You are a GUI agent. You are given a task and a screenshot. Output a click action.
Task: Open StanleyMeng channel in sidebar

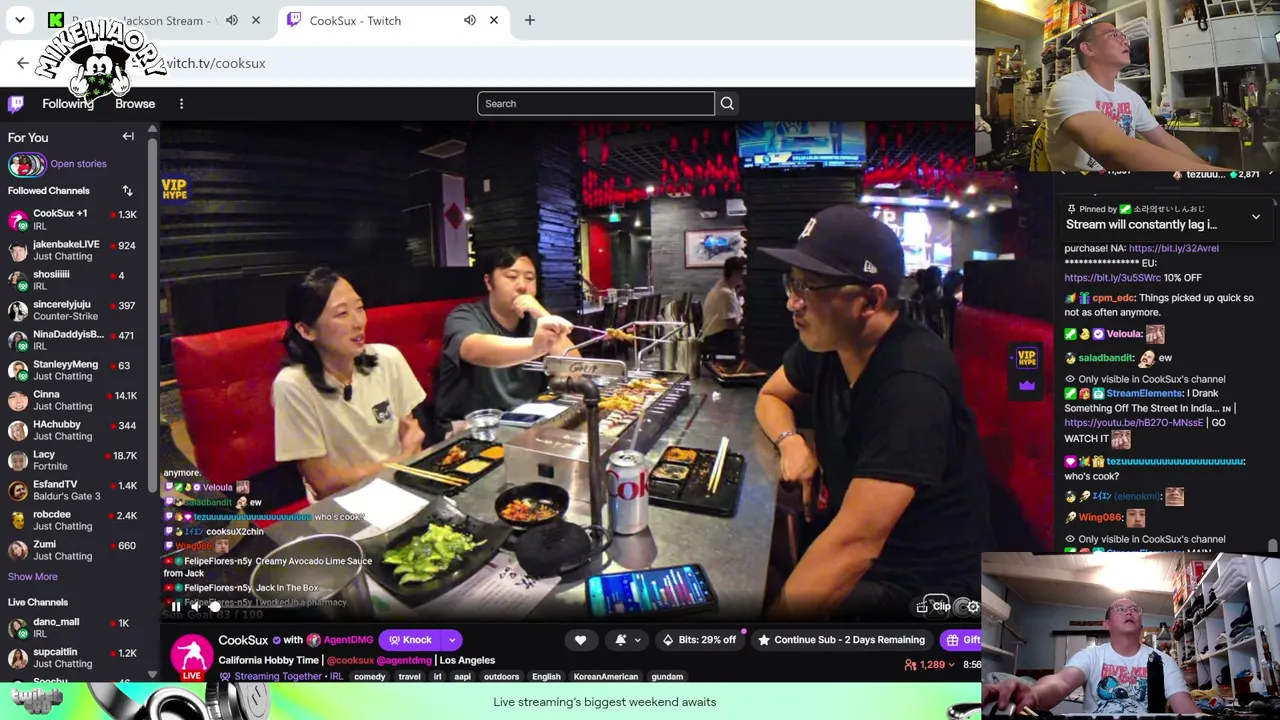72,370
